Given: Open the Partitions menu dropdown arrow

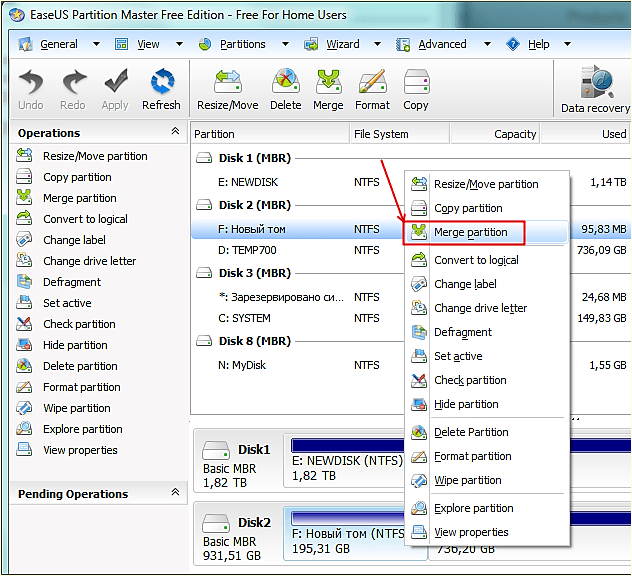Looking at the screenshot, I should click(285, 44).
